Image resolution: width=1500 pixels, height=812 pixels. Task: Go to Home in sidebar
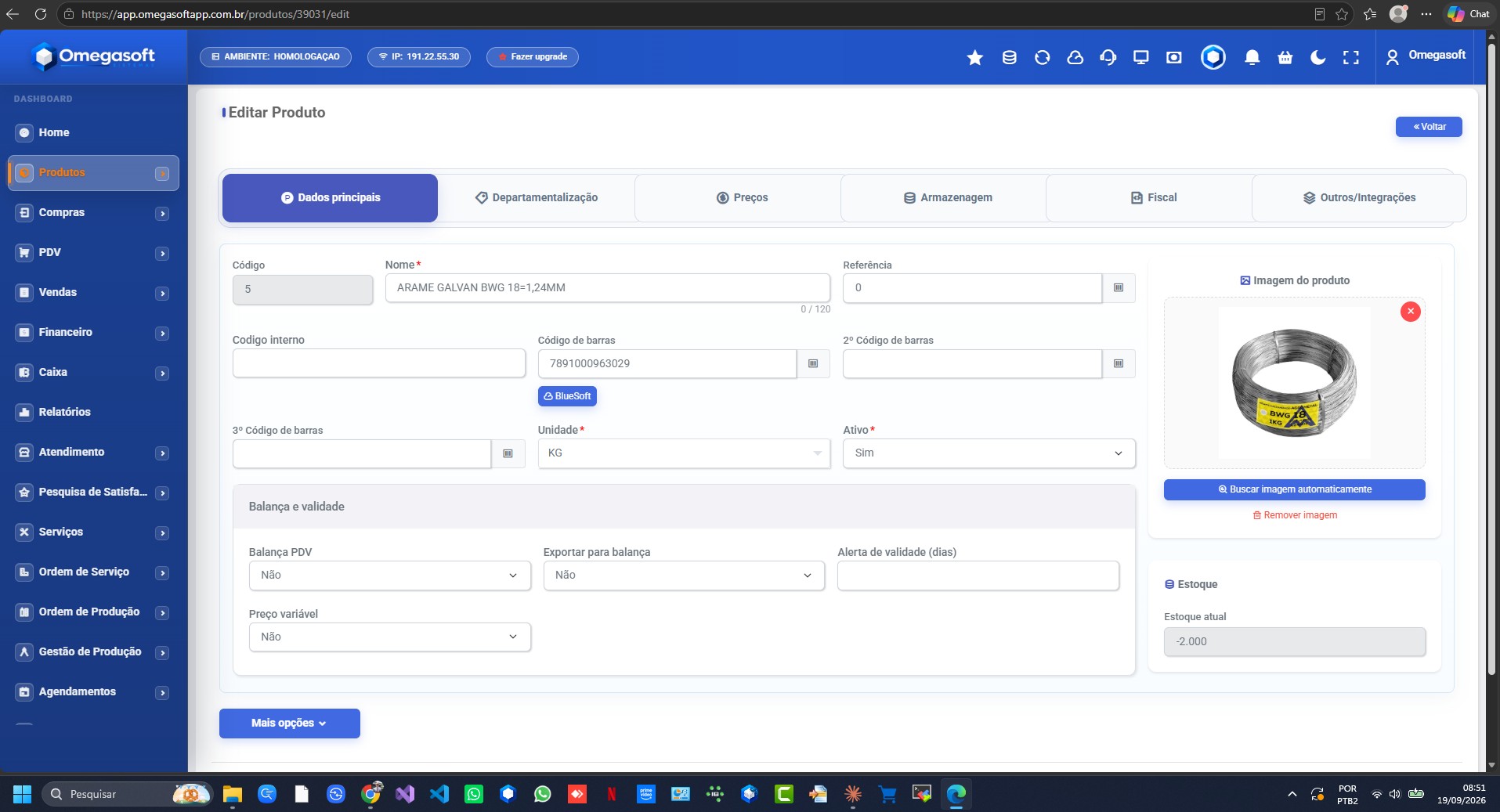pyautogui.click(x=54, y=132)
